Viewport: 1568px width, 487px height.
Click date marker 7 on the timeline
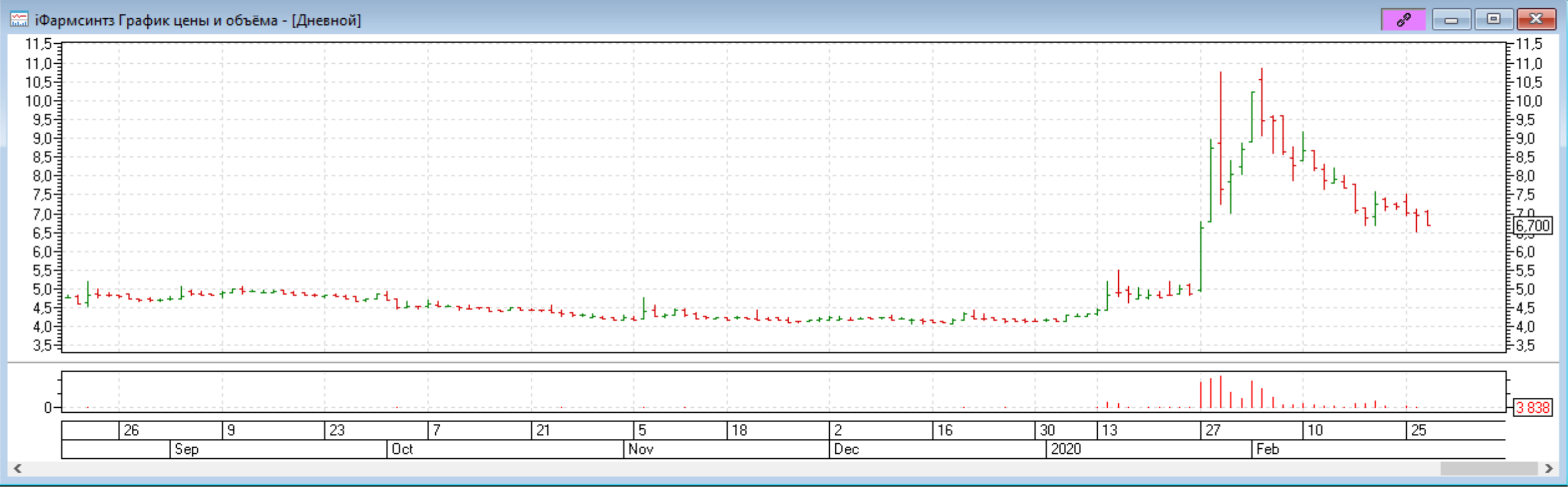[x=436, y=430]
